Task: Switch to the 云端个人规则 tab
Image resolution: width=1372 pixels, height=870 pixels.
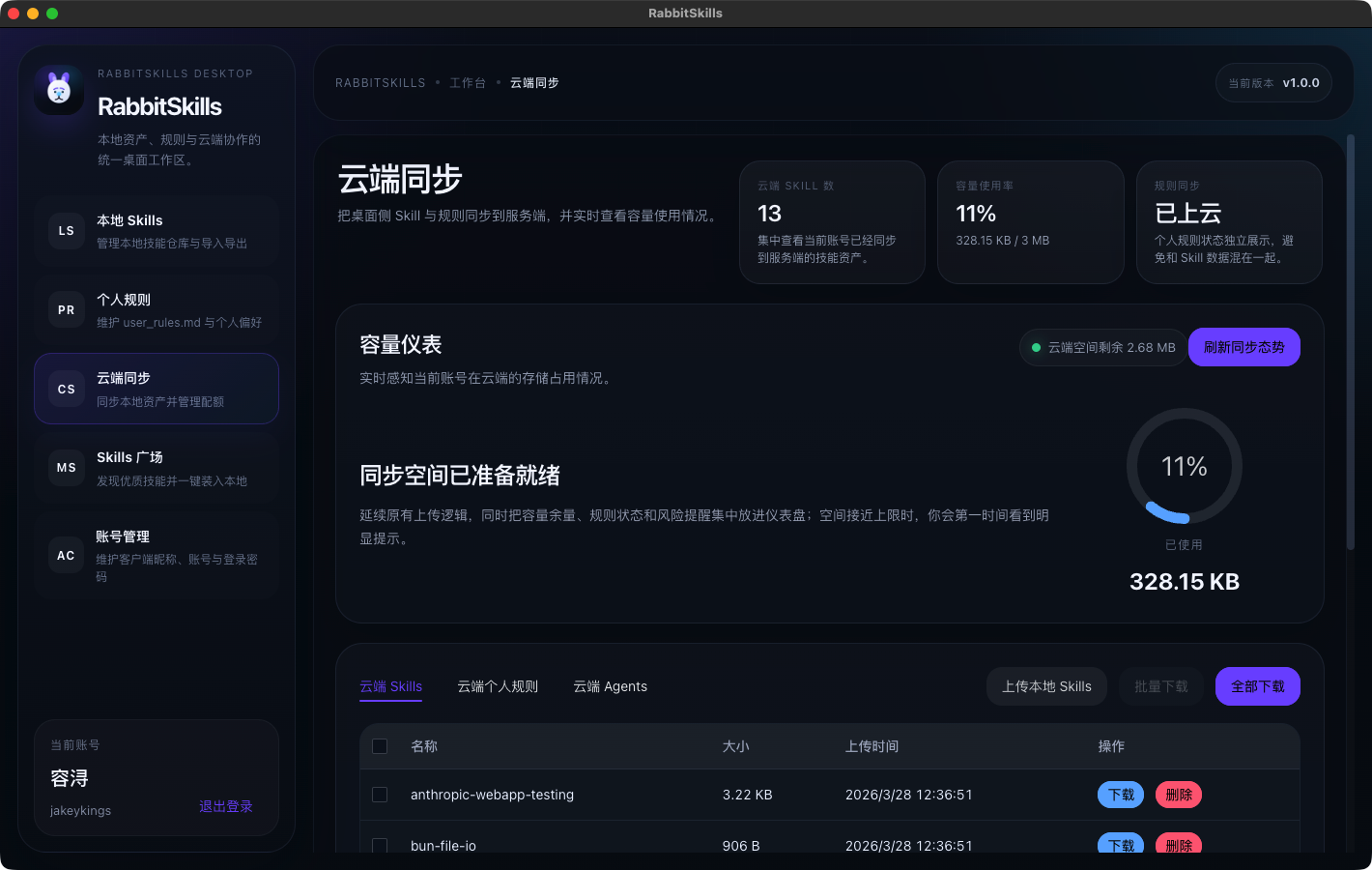Action: [x=498, y=686]
